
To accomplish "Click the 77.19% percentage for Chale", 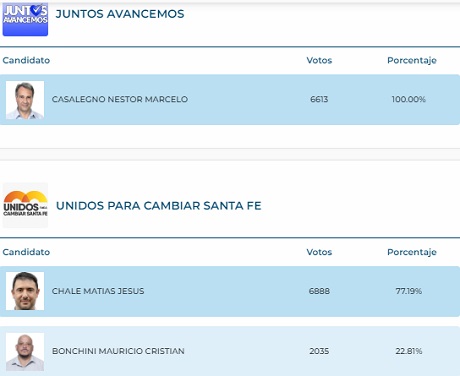I will click(409, 291).
